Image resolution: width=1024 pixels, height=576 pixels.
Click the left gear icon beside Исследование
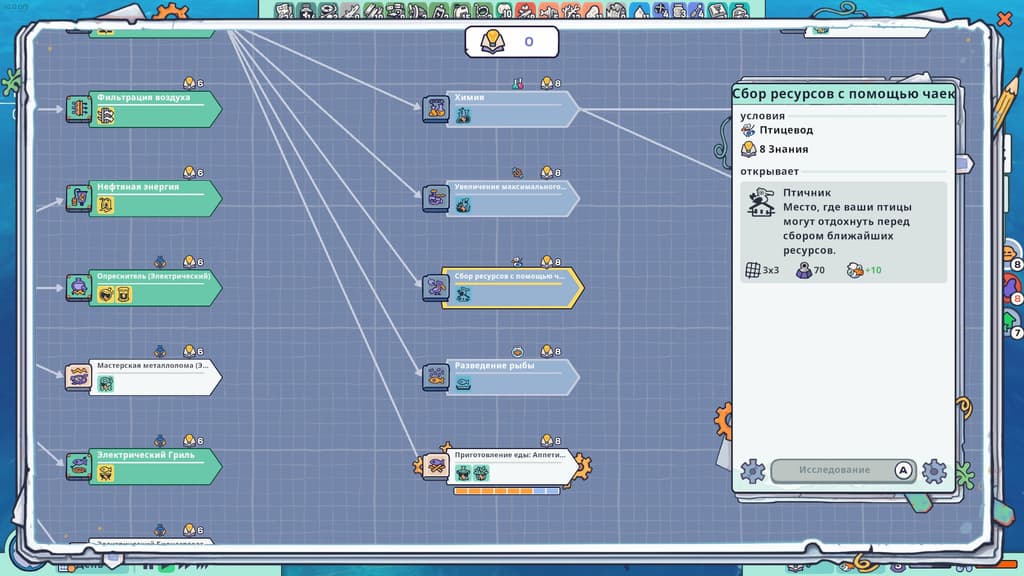coord(752,471)
